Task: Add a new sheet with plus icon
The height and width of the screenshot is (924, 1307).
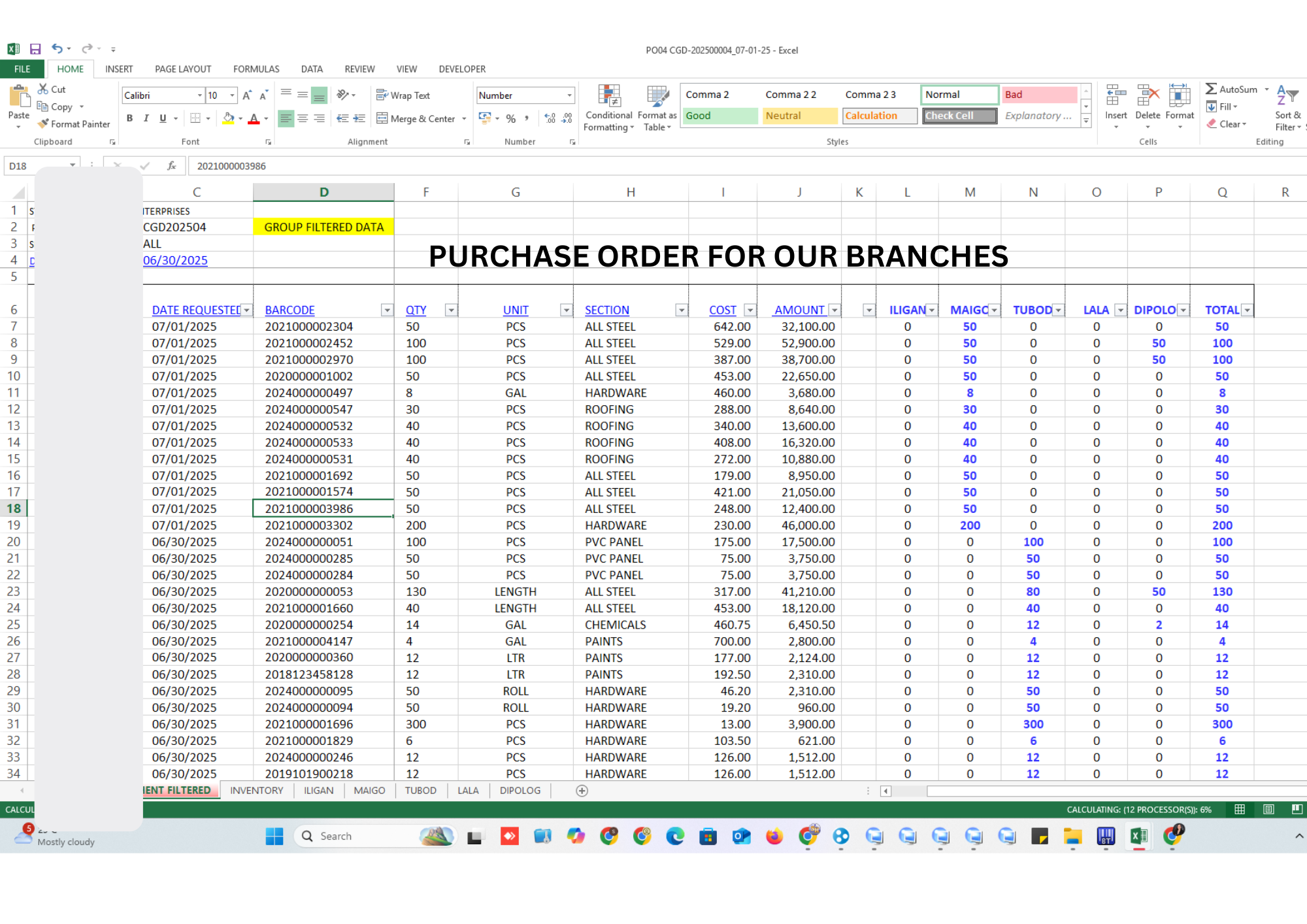Action: pyautogui.click(x=582, y=791)
